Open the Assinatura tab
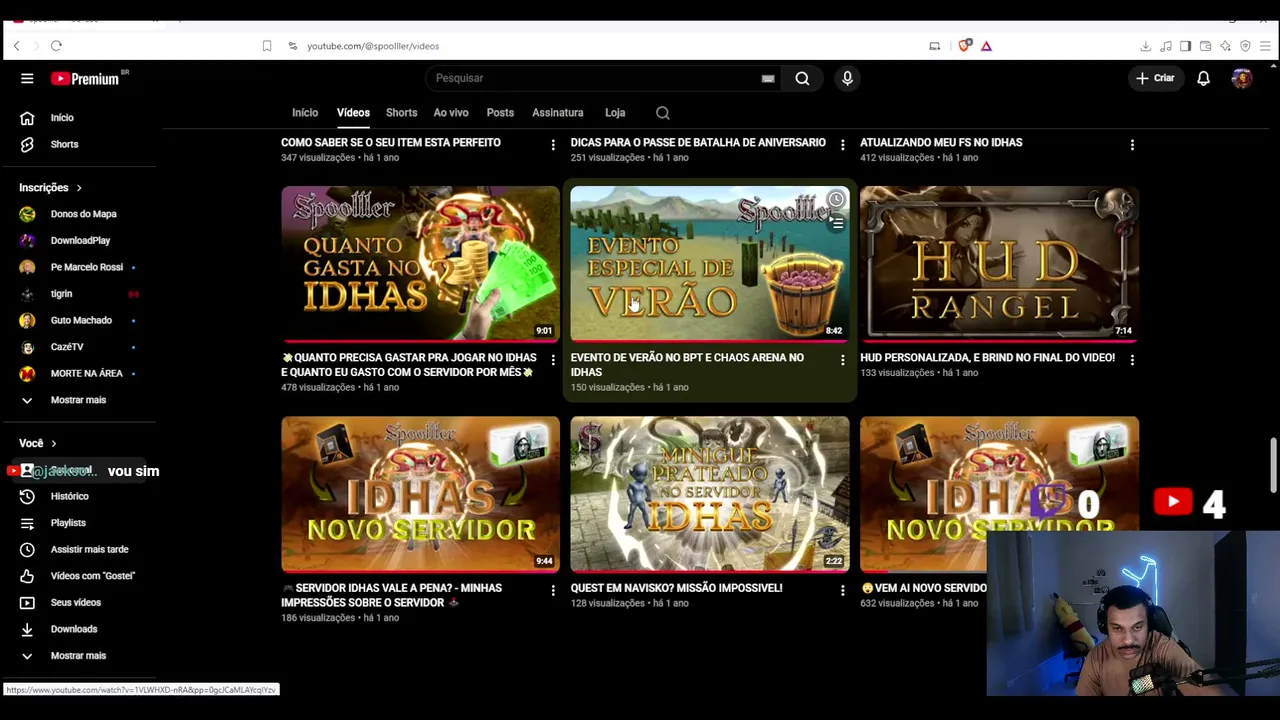Viewport: 1280px width, 720px height. [x=557, y=113]
